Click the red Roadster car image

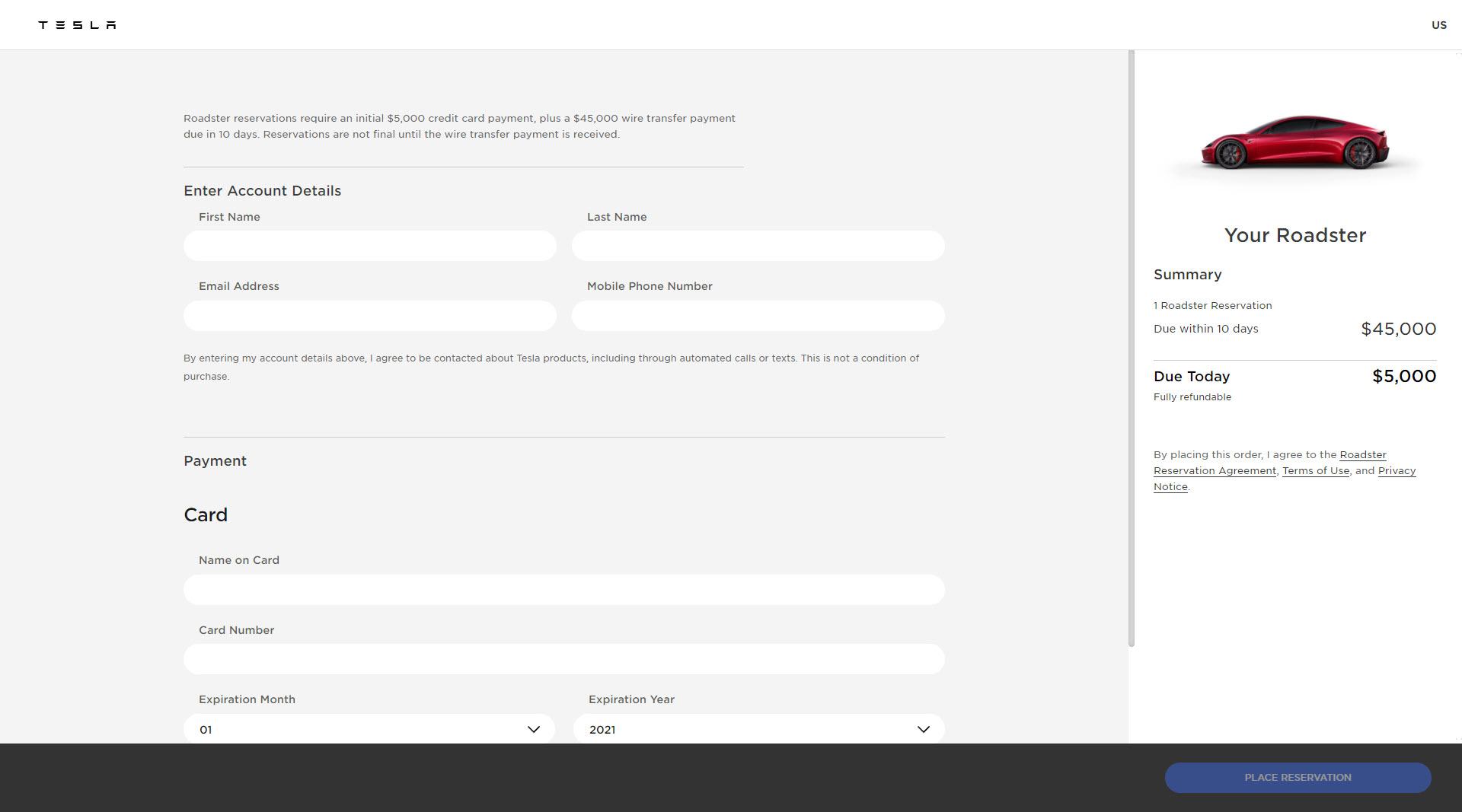[x=1294, y=142]
